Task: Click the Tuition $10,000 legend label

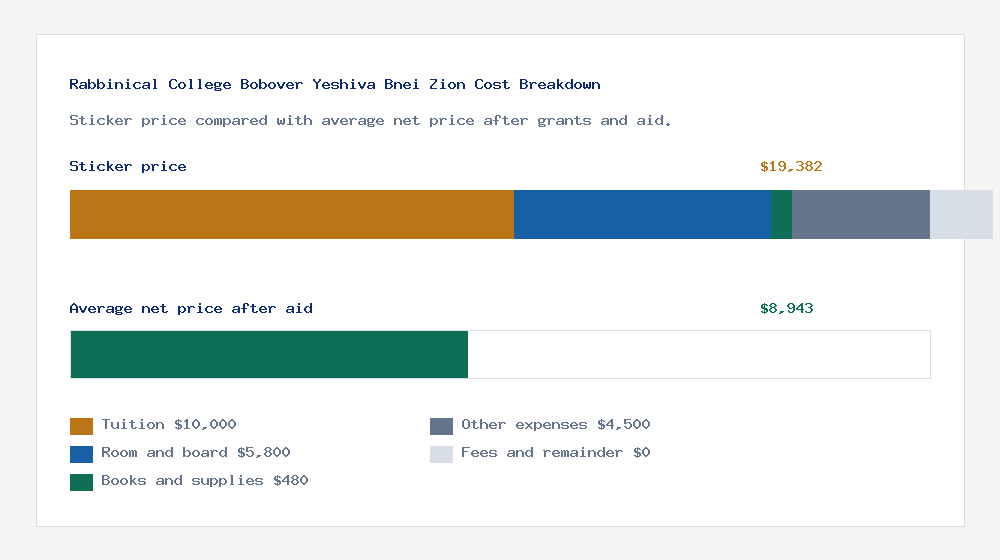Action: coord(169,425)
